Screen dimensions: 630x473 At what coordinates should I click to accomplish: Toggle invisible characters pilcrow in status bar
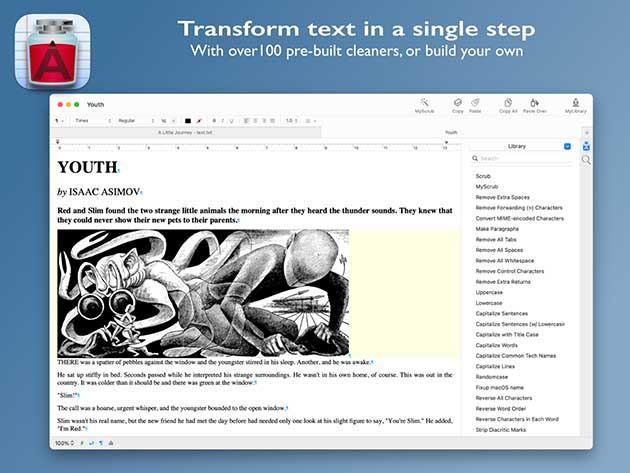pyautogui.click(x=101, y=443)
